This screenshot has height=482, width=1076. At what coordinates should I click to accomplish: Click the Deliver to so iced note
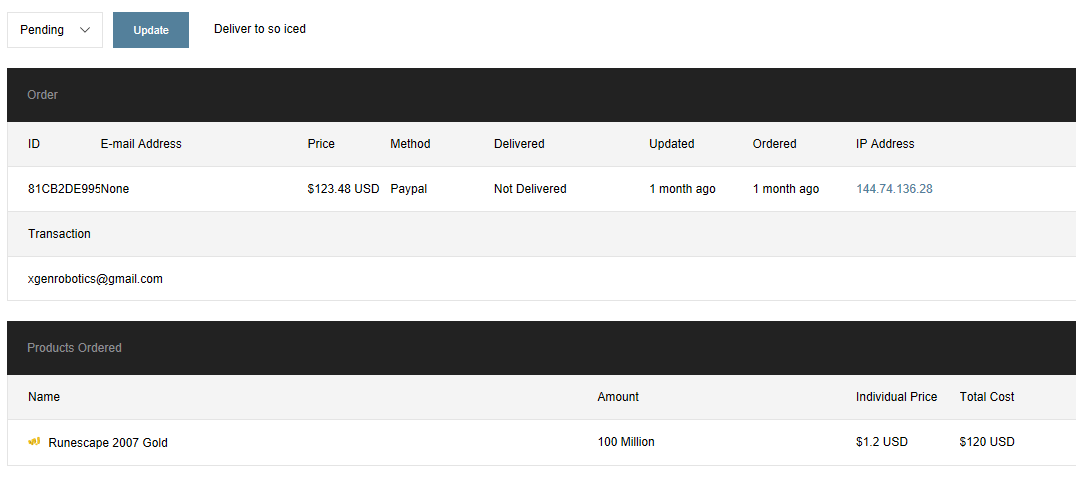pyautogui.click(x=260, y=29)
